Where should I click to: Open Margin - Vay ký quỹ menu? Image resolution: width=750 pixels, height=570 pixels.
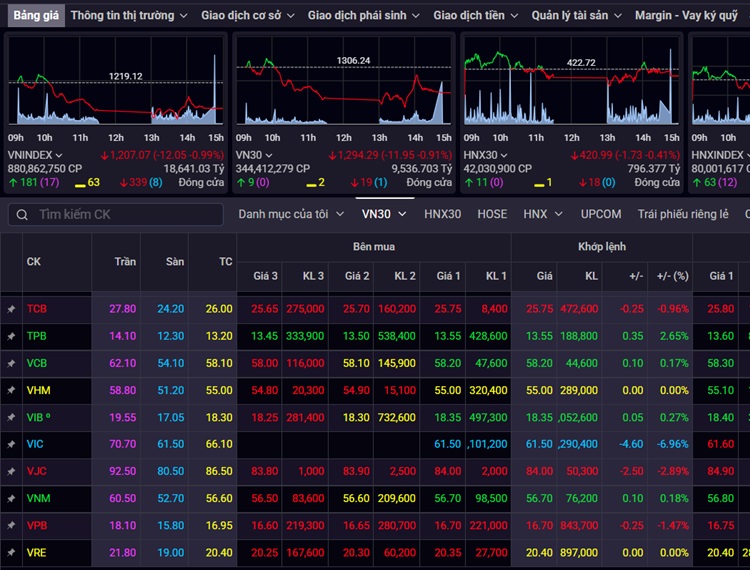click(x=686, y=16)
